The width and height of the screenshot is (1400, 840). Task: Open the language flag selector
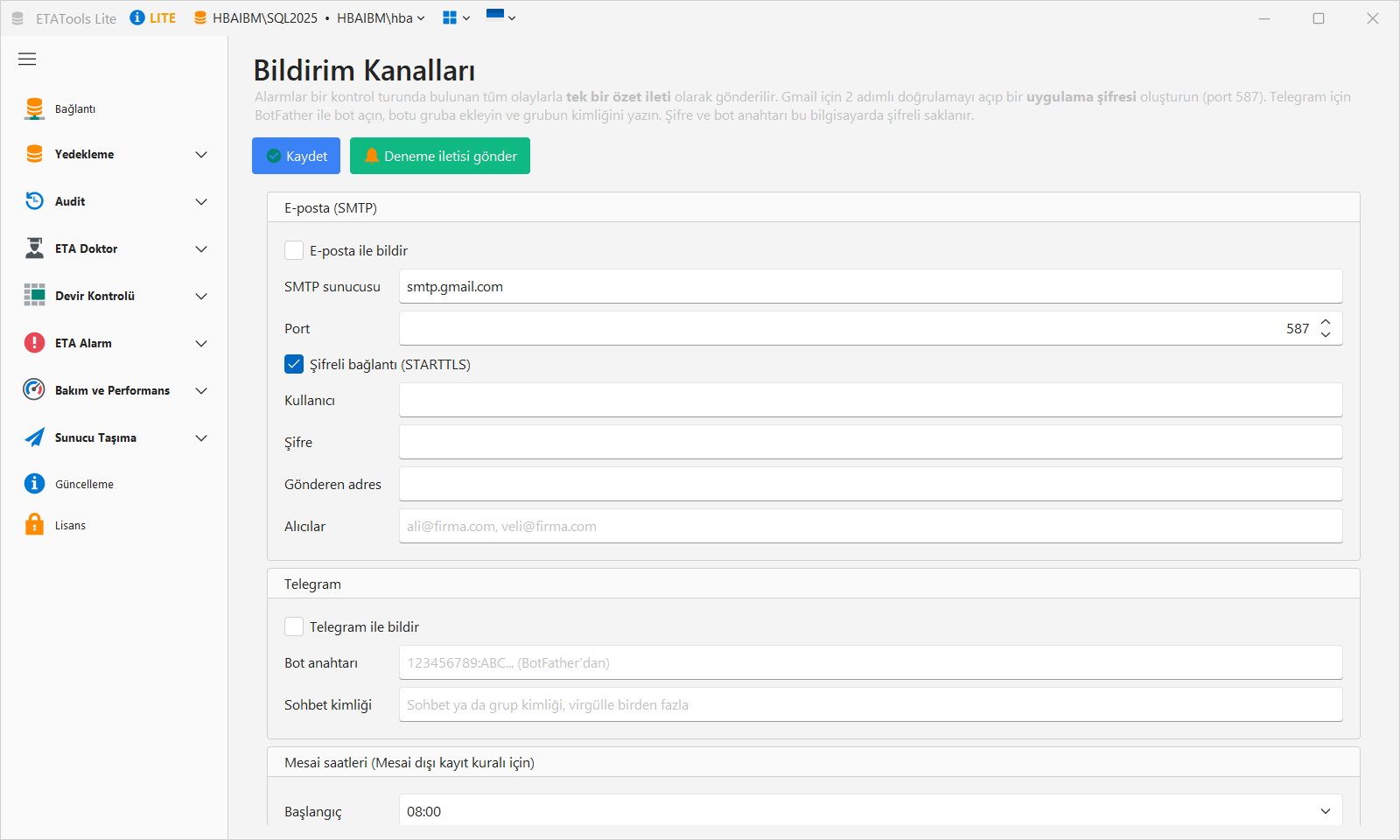click(500, 16)
